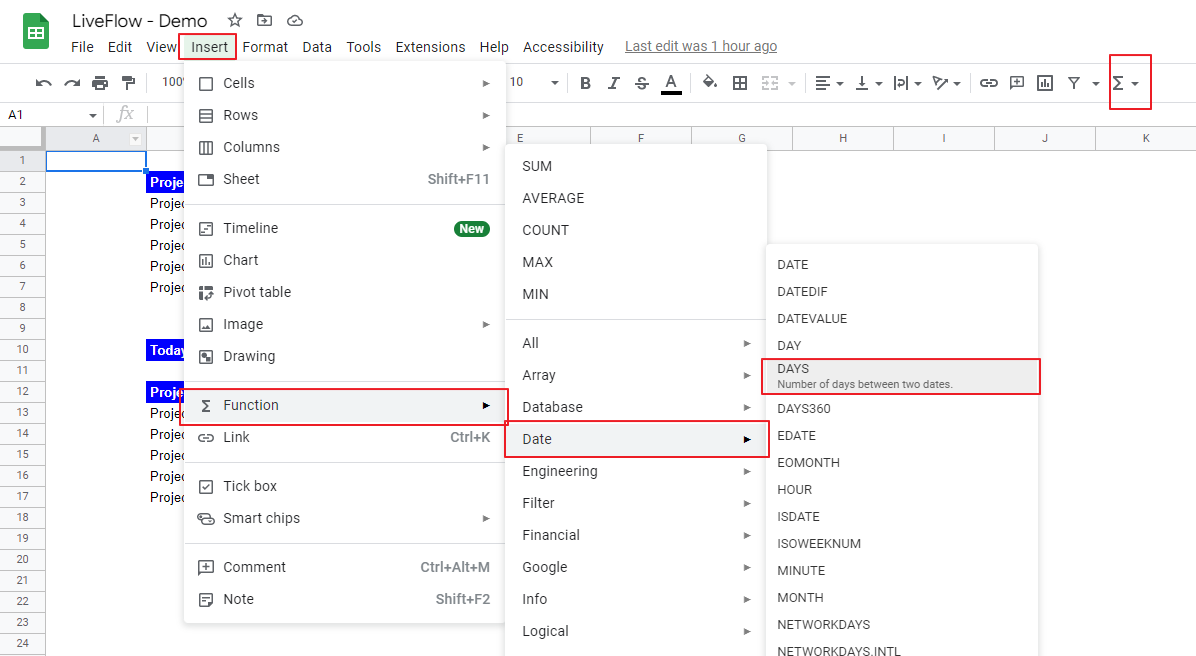1196x656 pixels.
Task: Expand the Cells submenu
Action: [x=344, y=83]
